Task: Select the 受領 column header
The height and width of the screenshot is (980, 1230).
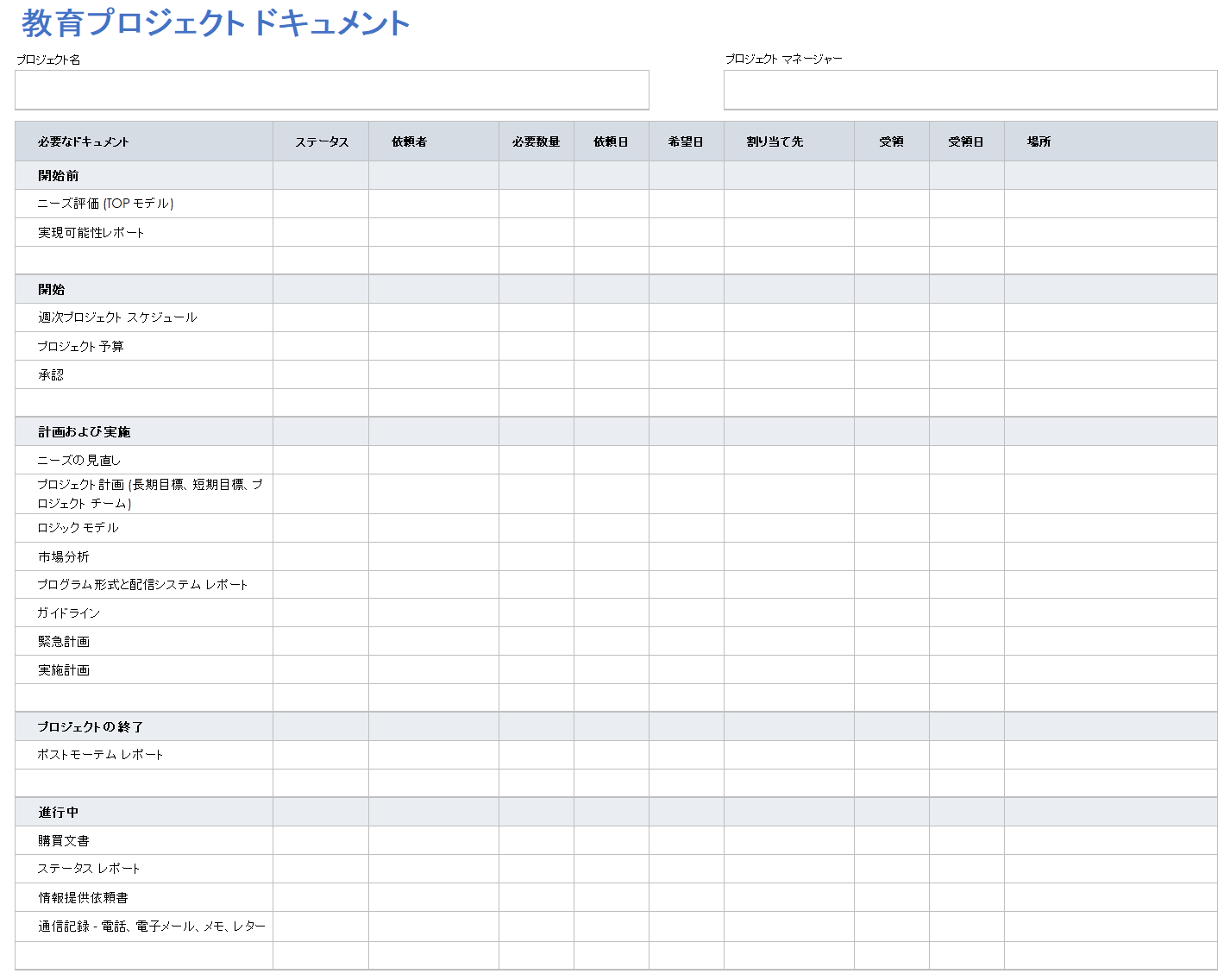Action: click(x=891, y=141)
